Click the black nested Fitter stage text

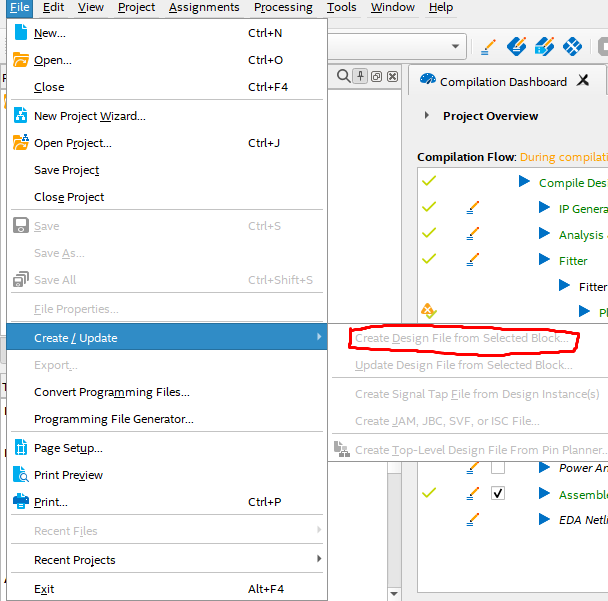593,287
